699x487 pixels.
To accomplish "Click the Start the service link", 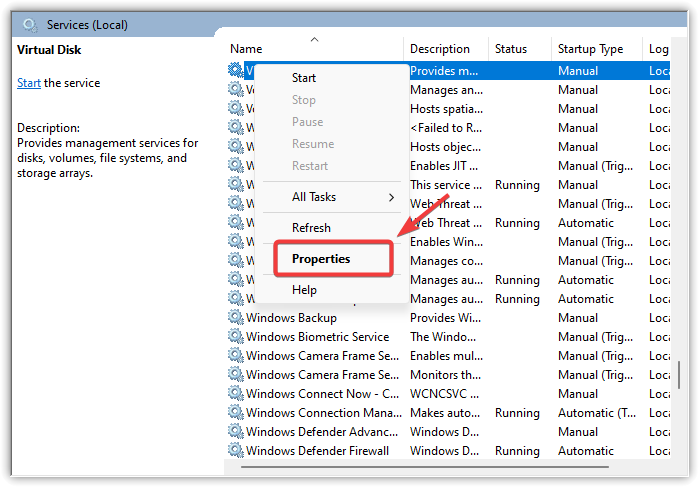I will coord(29,83).
